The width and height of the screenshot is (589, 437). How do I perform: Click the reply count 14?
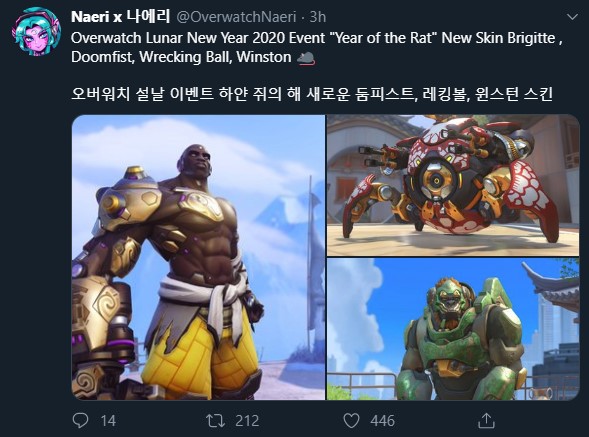(108, 420)
